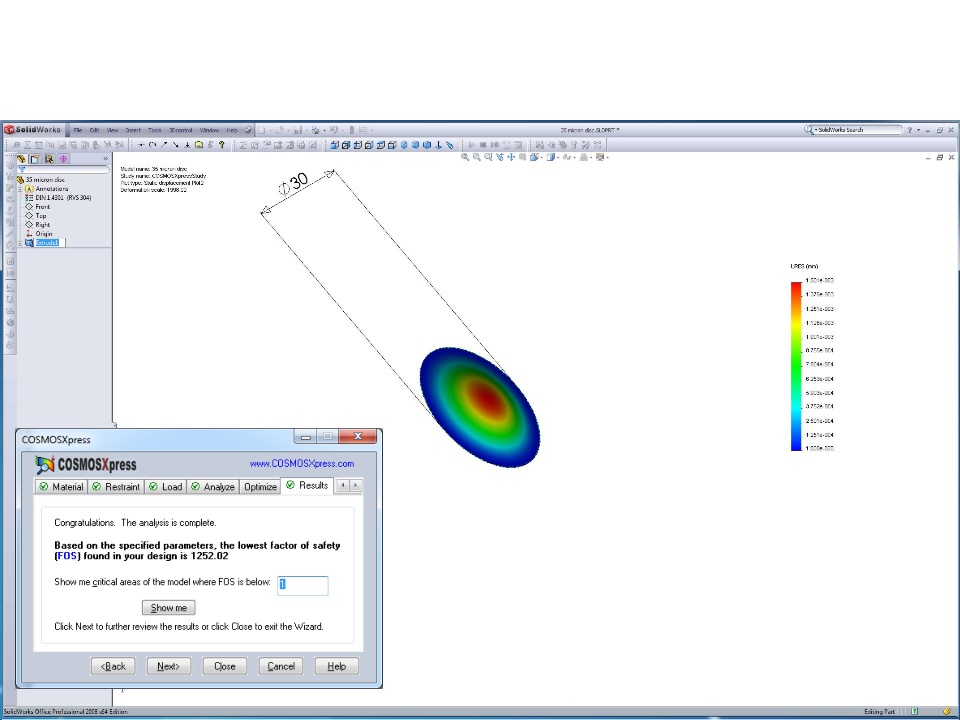Click the SolidWorks Search box

(858, 130)
